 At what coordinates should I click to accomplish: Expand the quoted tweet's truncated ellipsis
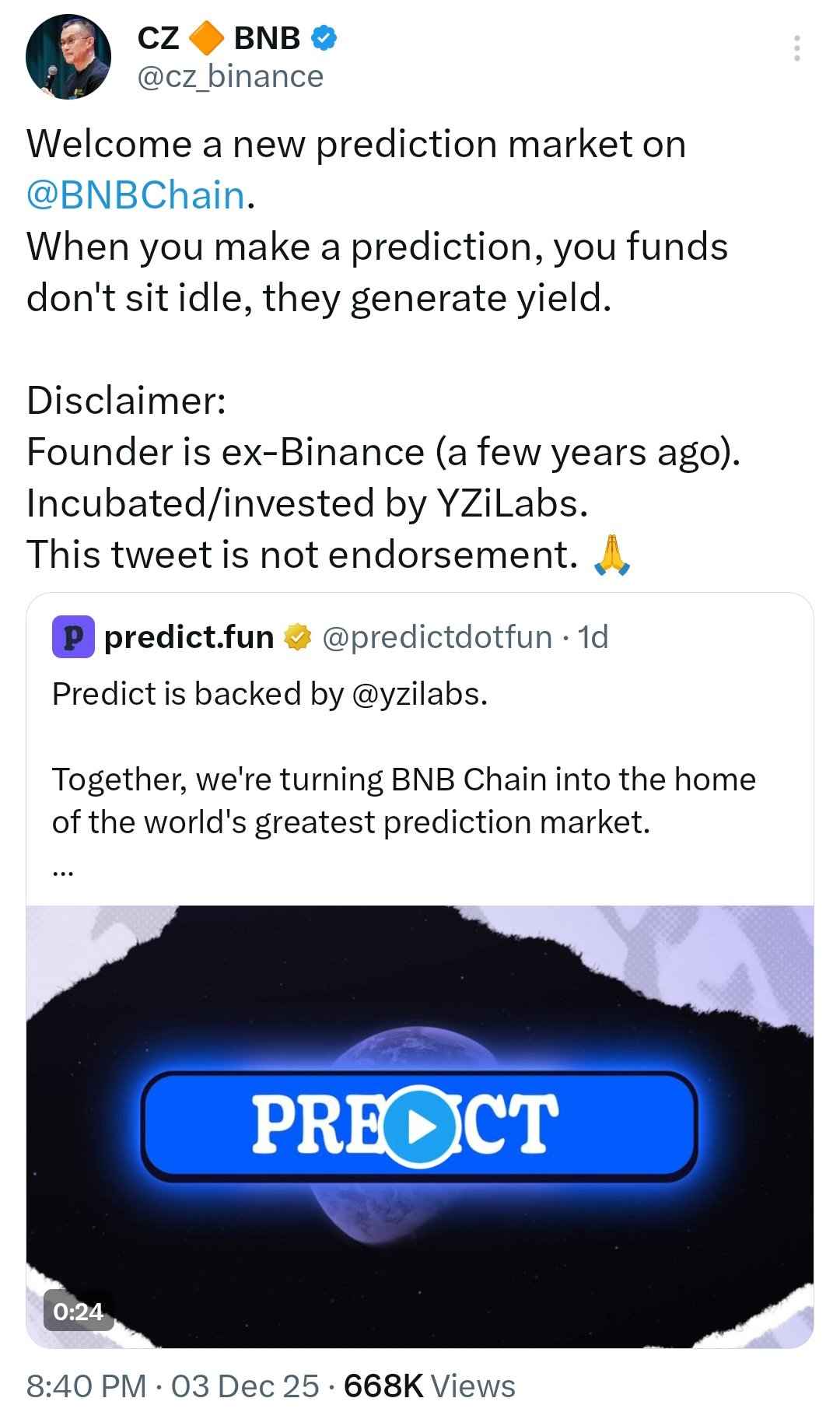pos(63,871)
